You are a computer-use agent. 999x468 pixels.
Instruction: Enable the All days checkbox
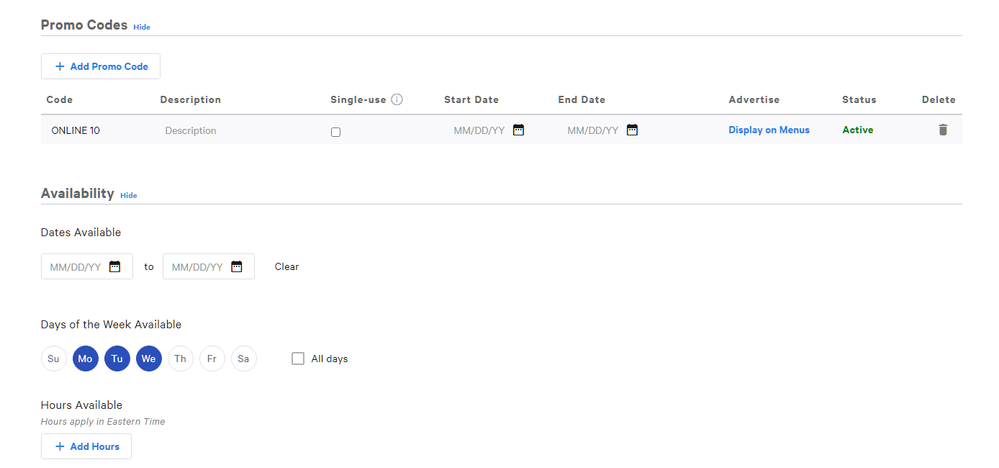(298, 358)
